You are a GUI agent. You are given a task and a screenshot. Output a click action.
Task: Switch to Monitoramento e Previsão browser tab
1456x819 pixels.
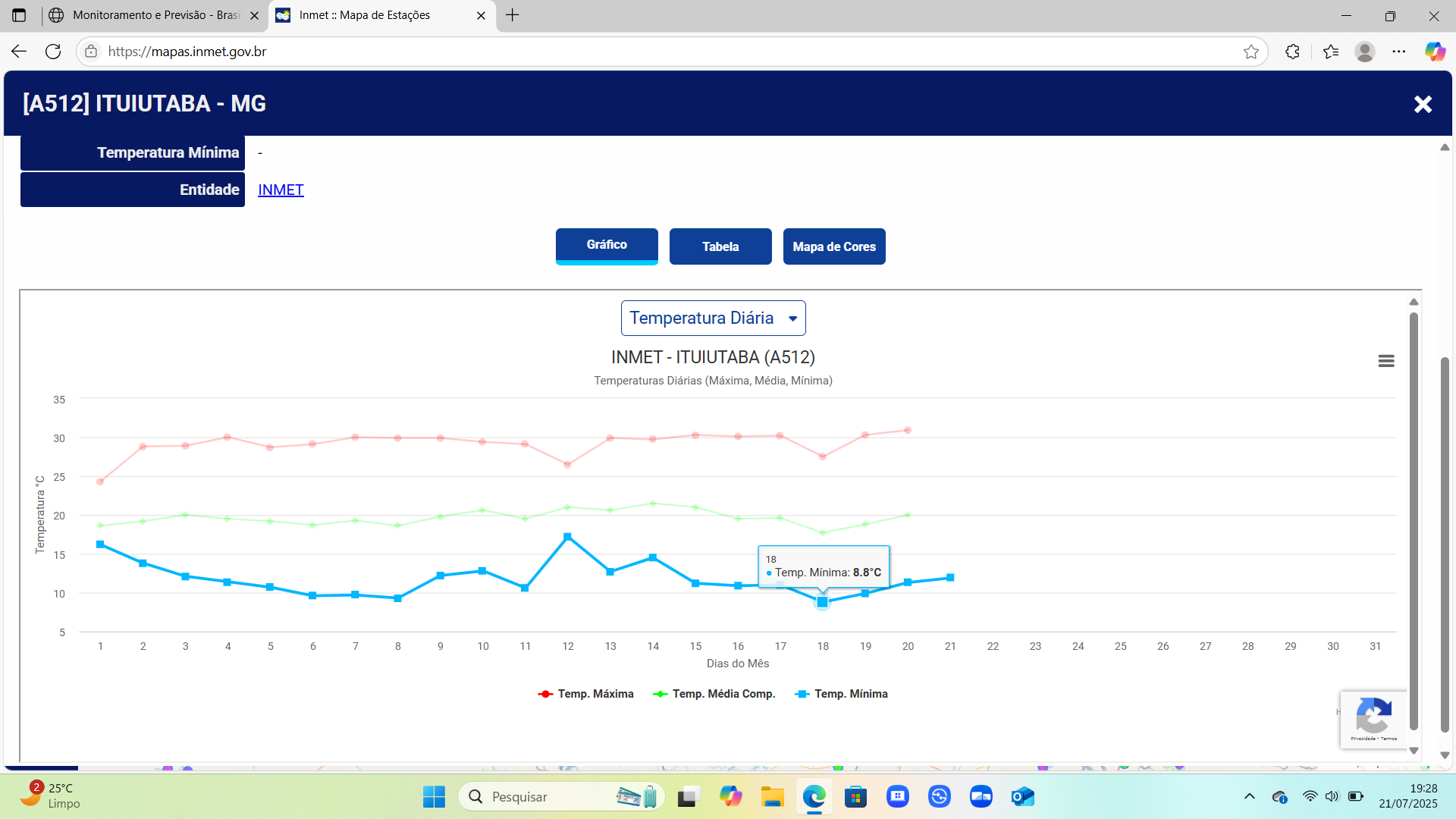(152, 15)
